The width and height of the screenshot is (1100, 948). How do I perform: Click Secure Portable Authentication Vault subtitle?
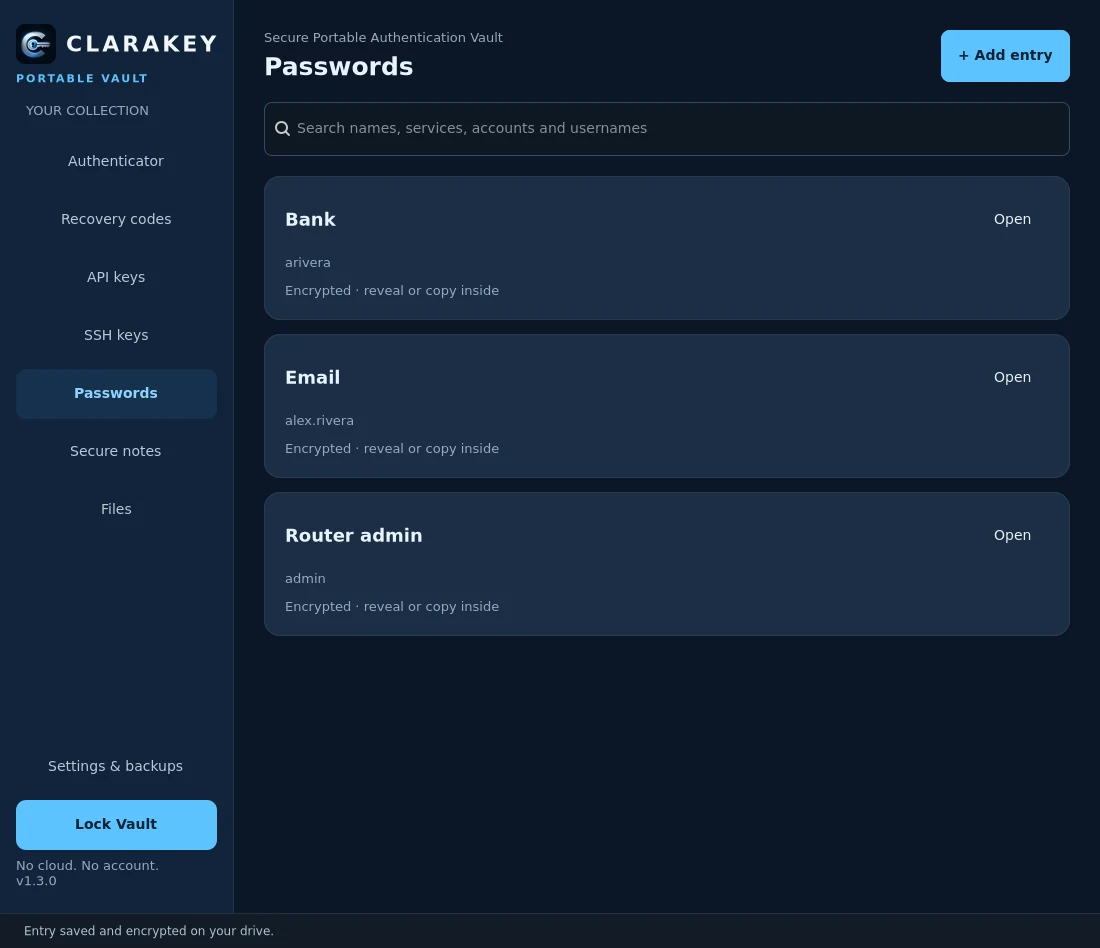click(x=383, y=37)
